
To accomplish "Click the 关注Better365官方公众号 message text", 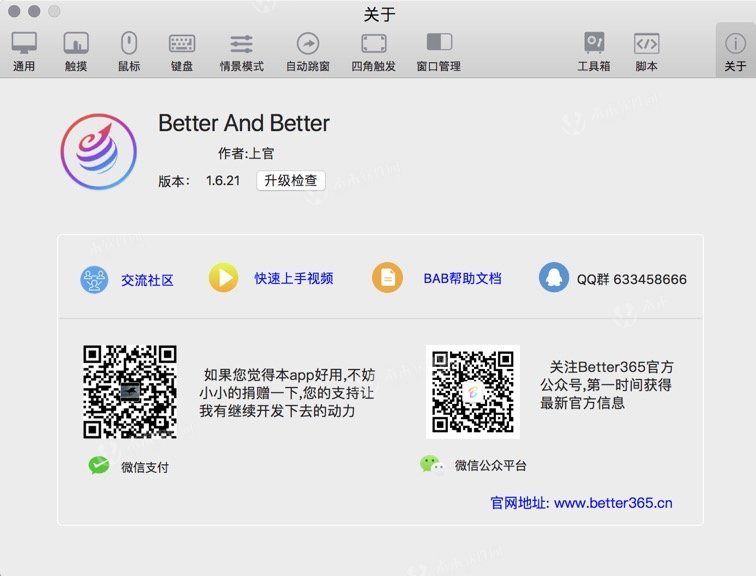I will pos(607,385).
